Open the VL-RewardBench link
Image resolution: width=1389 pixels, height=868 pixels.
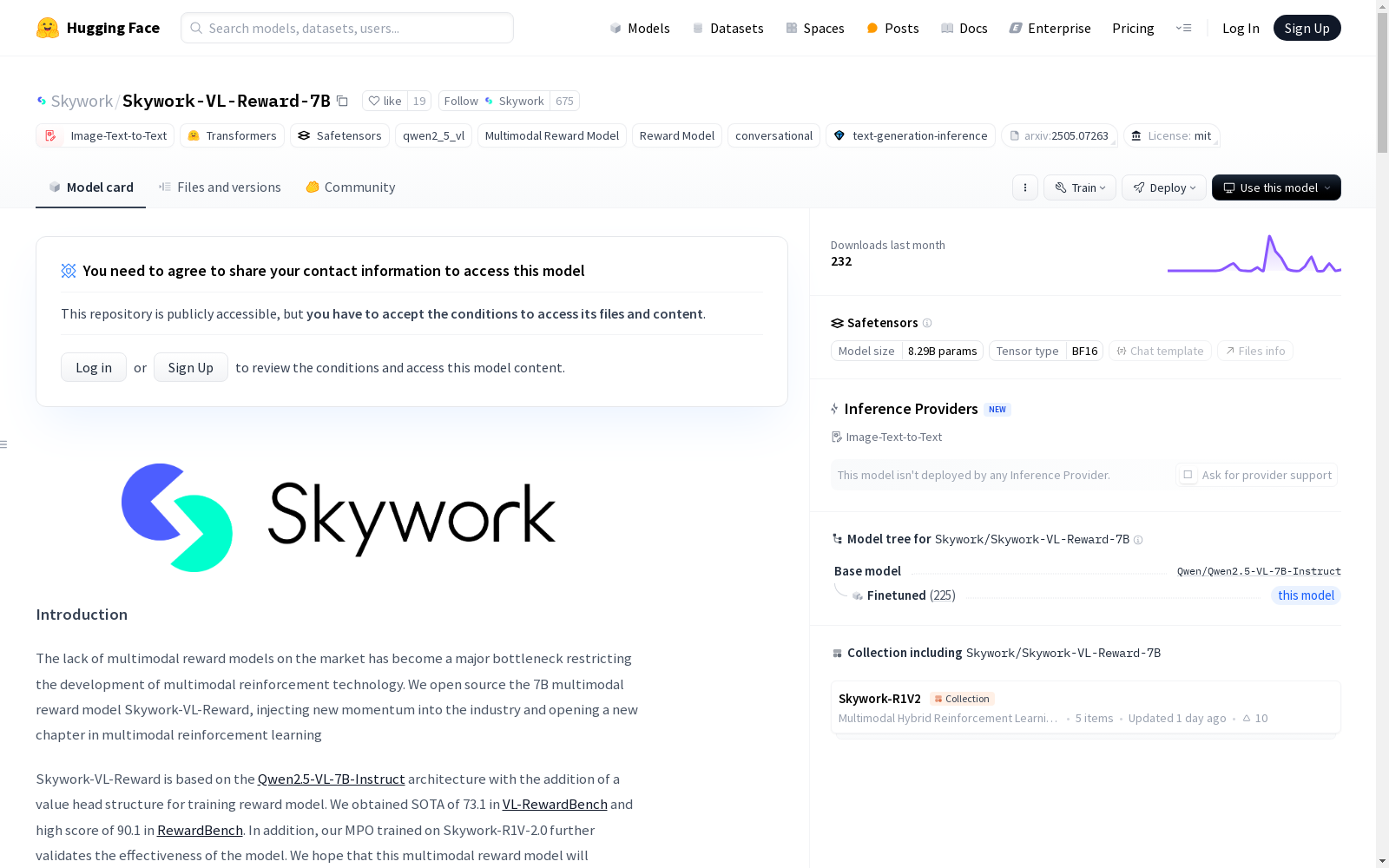point(555,805)
